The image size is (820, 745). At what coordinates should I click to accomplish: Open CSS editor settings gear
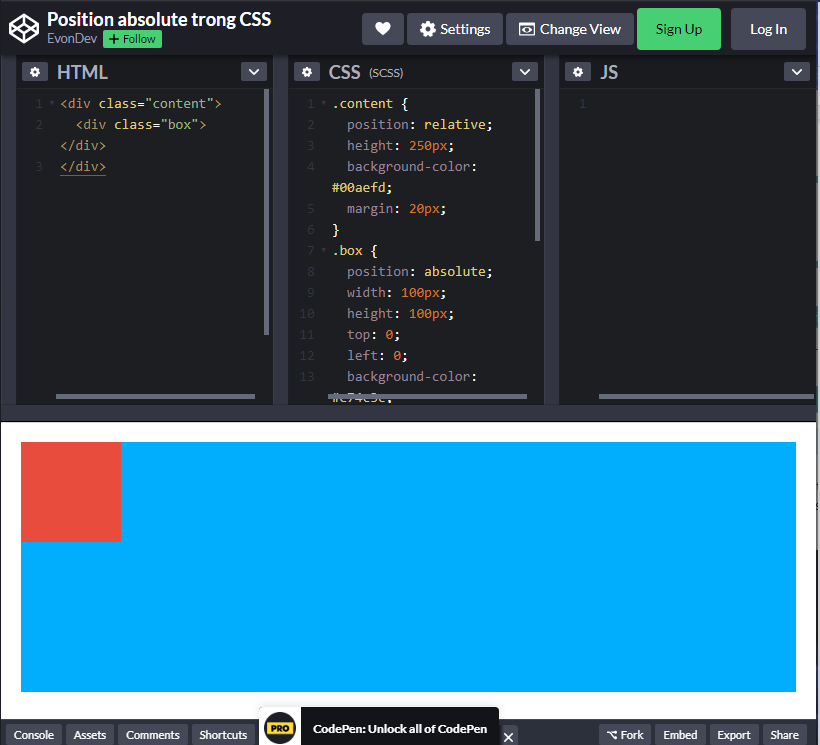pyautogui.click(x=307, y=72)
